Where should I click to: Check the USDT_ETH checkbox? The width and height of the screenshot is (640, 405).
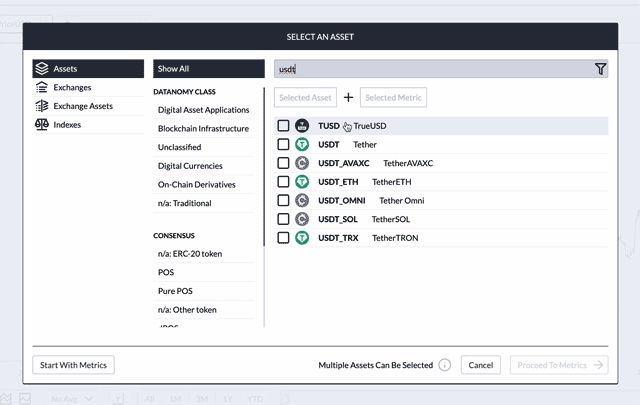pos(283,182)
